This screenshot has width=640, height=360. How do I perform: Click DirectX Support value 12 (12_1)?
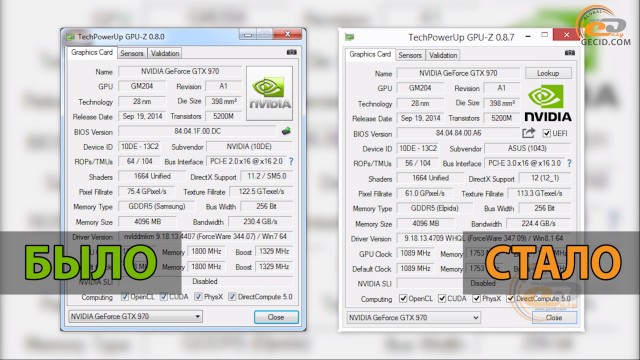click(x=545, y=178)
